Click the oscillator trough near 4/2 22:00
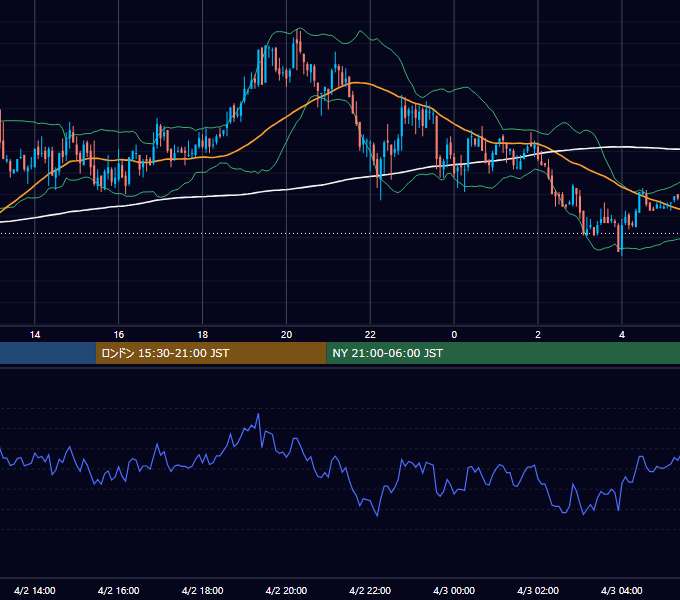Screen dimensions: 680x600 click(377, 515)
